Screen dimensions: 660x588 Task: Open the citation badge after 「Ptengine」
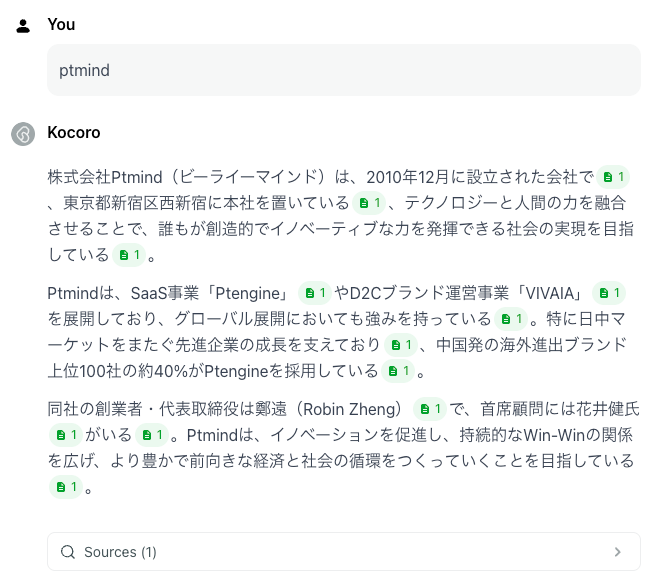(x=316, y=293)
